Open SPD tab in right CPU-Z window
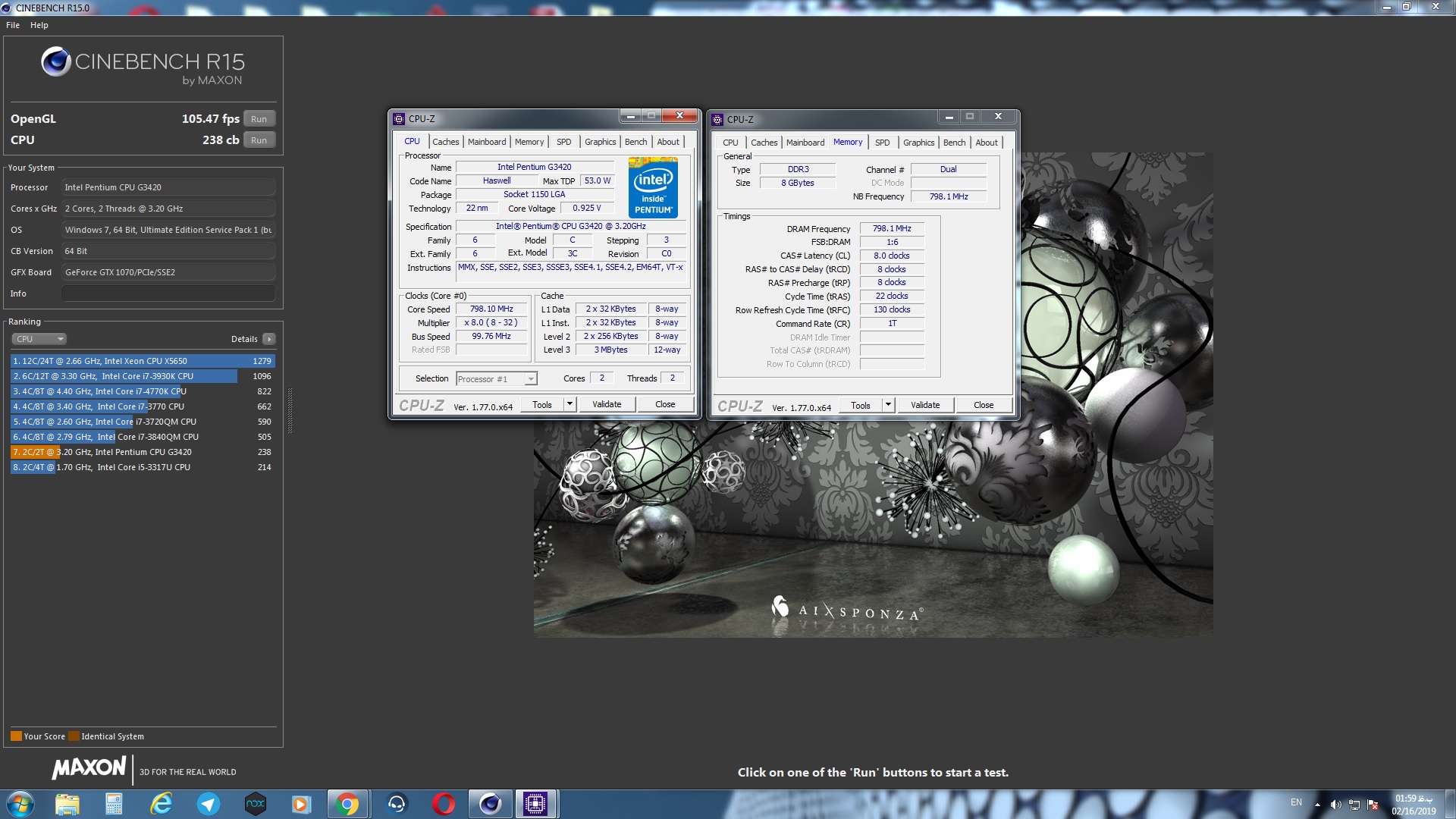1456x819 pixels. tap(883, 143)
